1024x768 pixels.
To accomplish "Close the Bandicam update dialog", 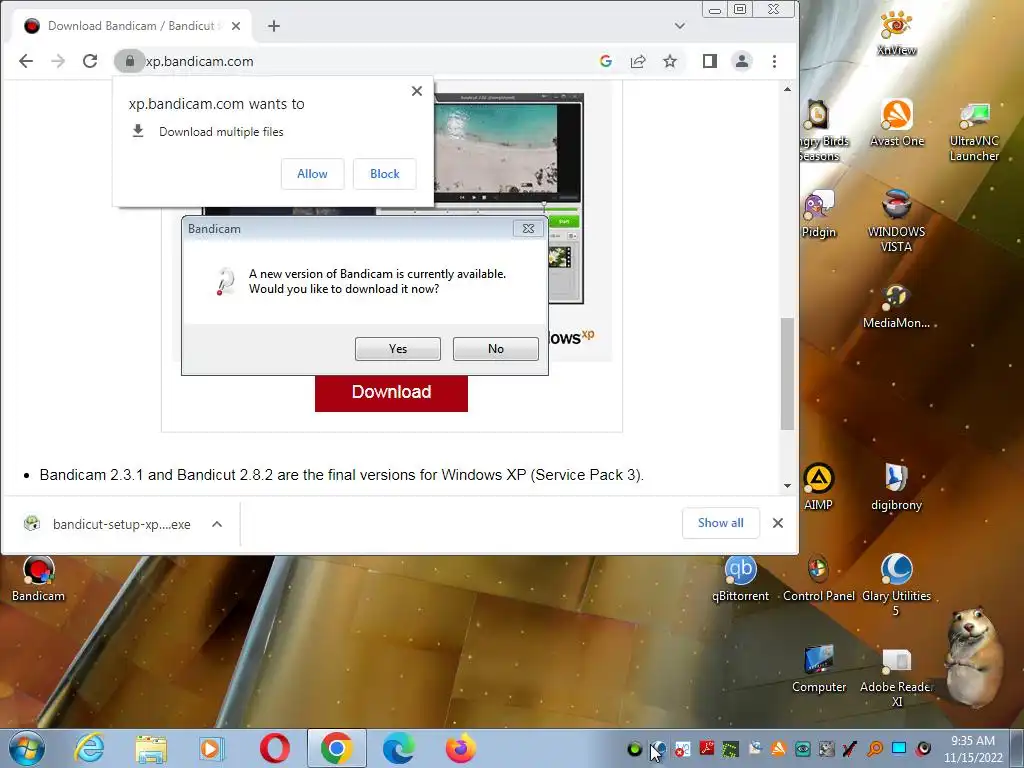I will [528, 229].
